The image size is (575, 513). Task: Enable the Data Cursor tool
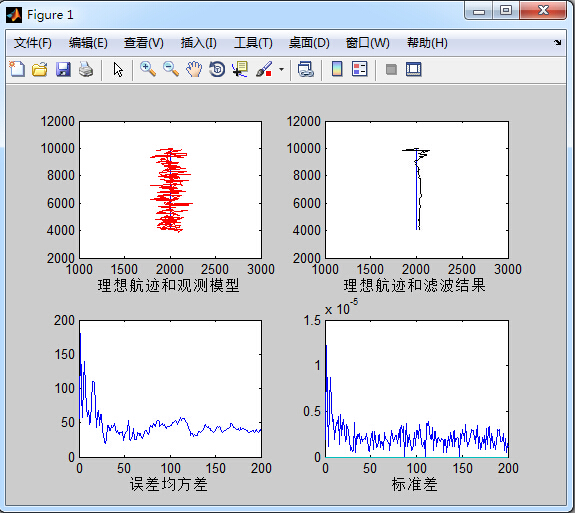240,69
